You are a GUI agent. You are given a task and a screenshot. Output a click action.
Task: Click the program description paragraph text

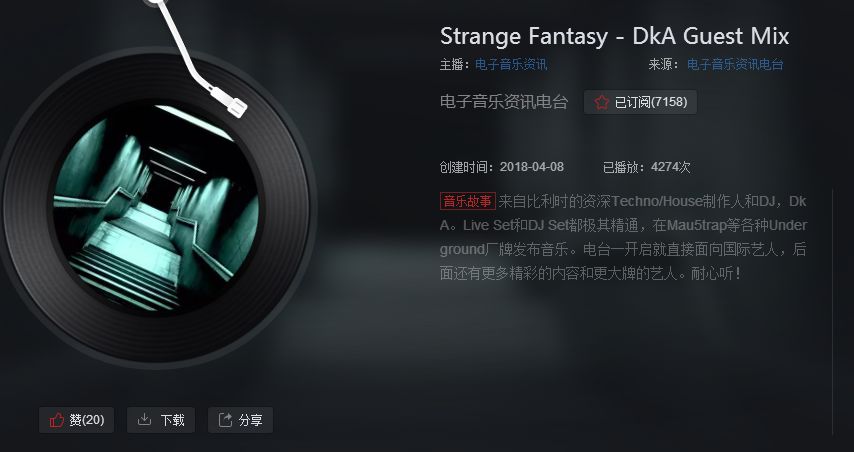coord(623,237)
